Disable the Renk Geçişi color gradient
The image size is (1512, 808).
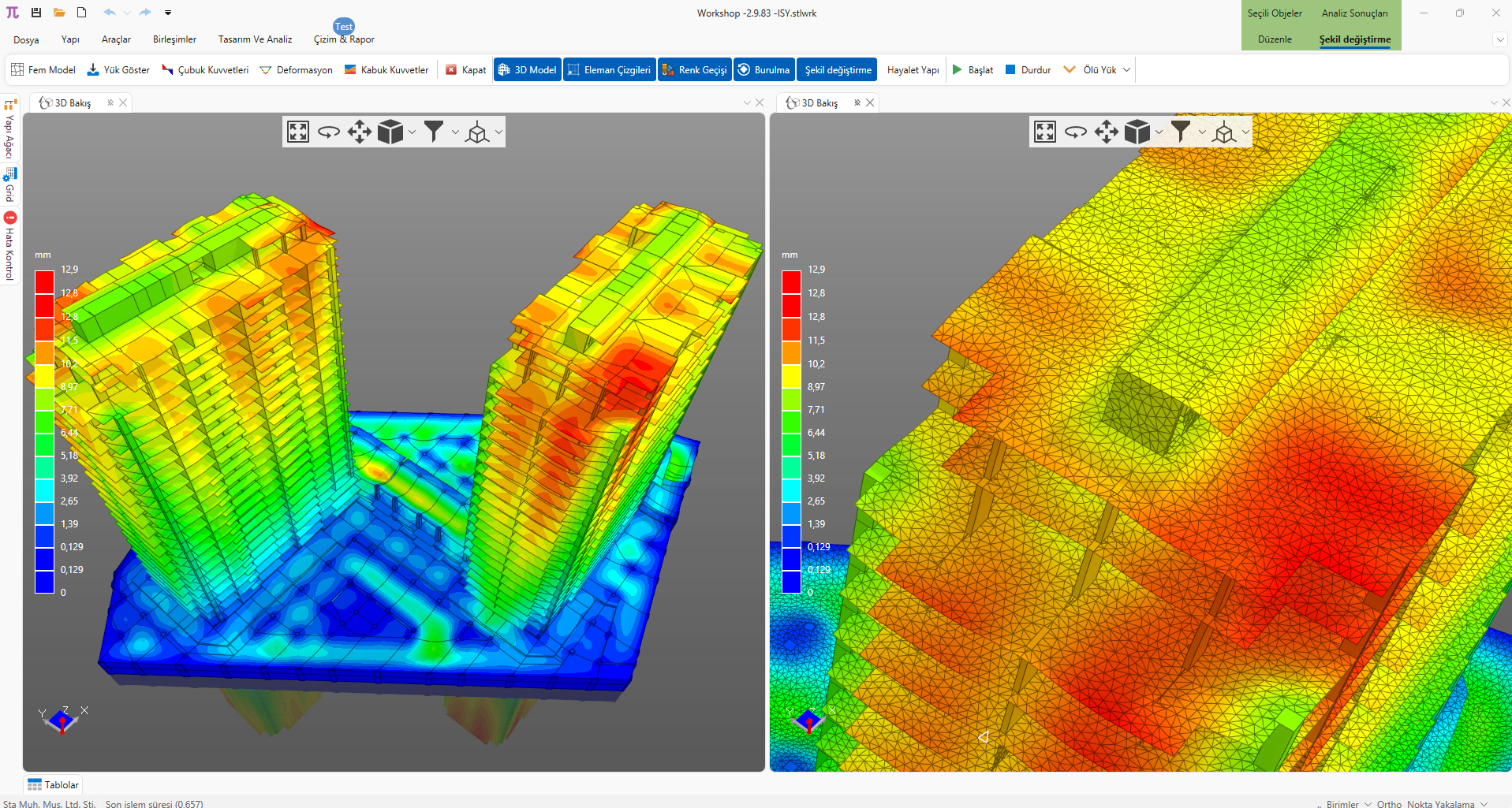(694, 70)
